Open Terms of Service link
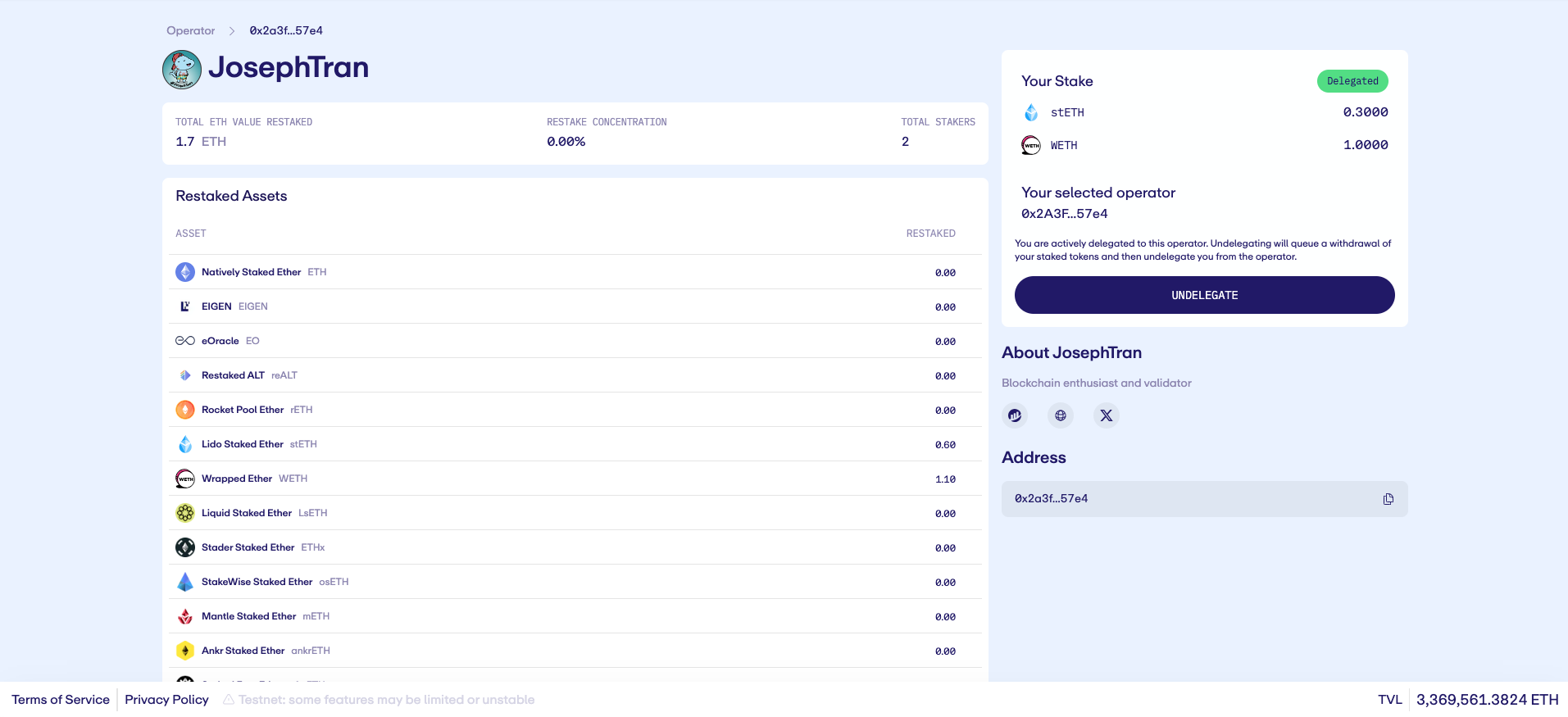This screenshot has height=717, width=1568. click(x=61, y=700)
